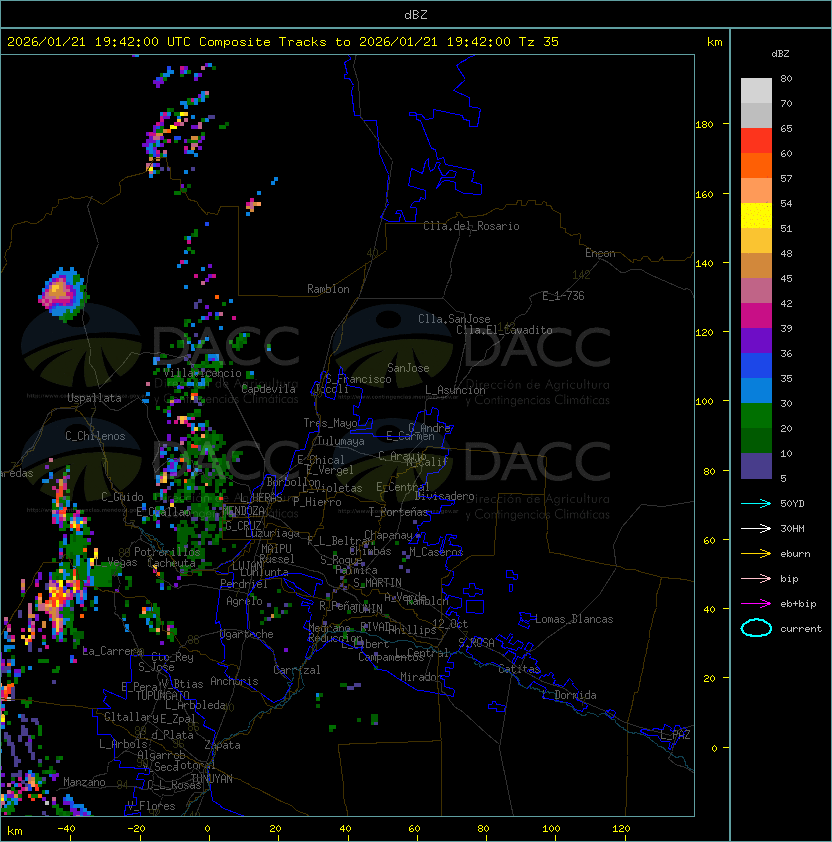Click the 'Tz 35' text in header

point(539,42)
